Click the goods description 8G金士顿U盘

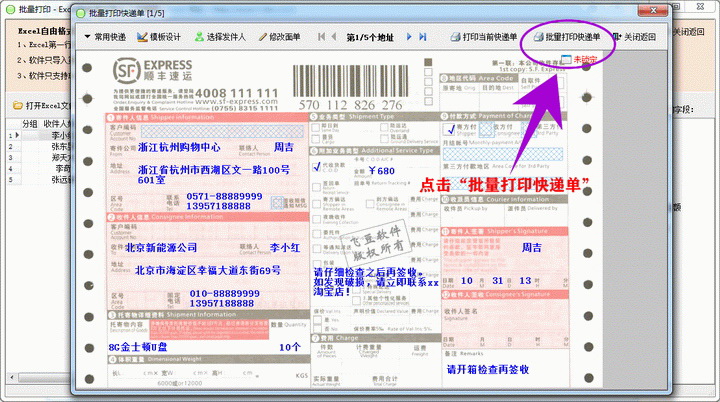(138, 347)
